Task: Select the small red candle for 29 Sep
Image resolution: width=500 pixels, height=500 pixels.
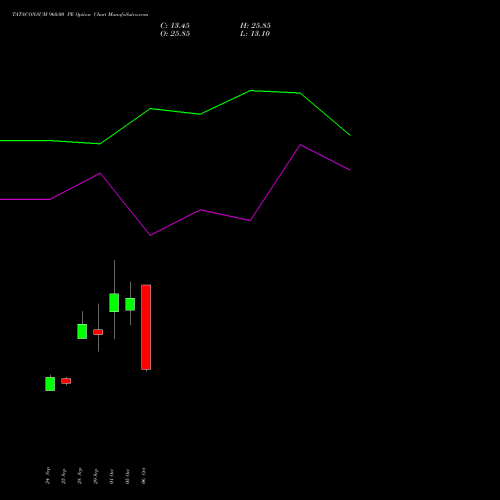Action: pyautogui.click(x=98, y=332)
